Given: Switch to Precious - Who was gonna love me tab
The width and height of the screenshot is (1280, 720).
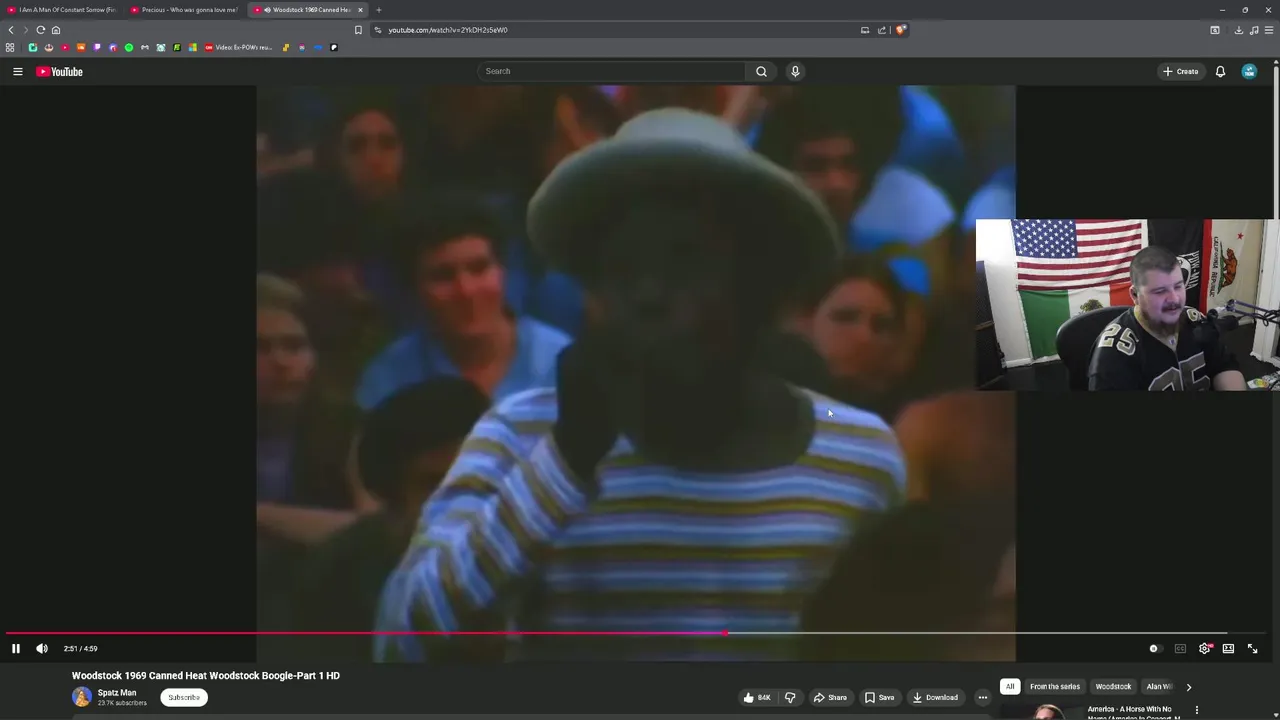Looking at the screenshot, I should 185,10.
